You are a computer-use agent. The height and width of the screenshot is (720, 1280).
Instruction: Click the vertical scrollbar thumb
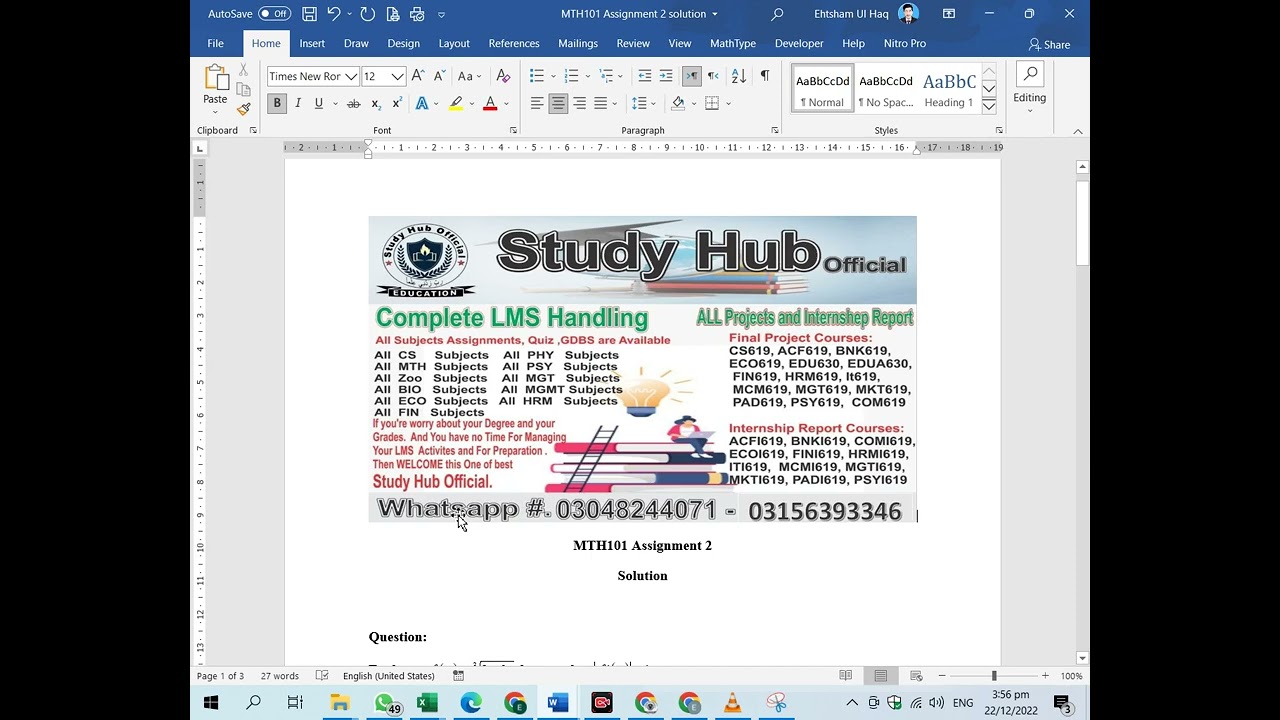1082,221
